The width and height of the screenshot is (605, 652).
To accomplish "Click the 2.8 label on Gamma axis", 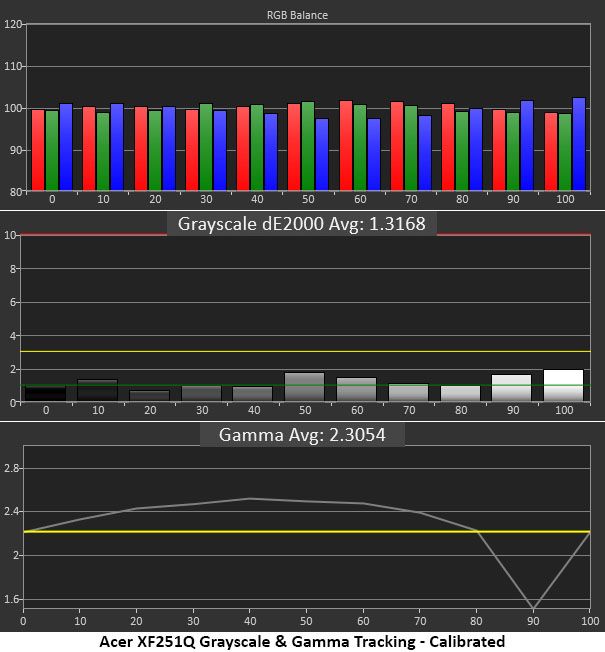I will click(11, 468).
